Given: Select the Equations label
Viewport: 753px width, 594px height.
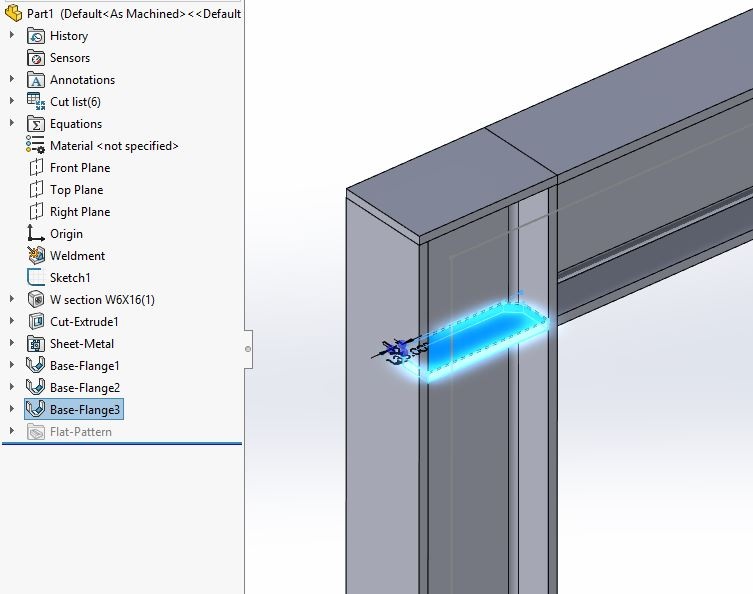Looking at the screenshot, I should pos(76,124).
